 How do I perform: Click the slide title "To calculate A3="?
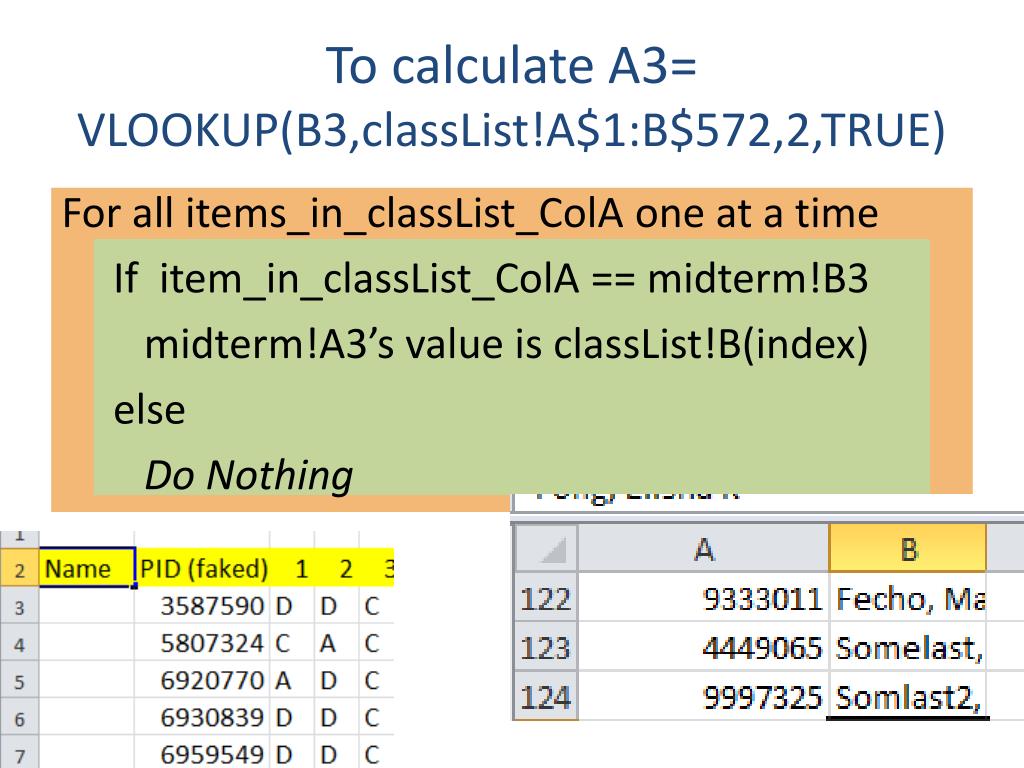pyautogui.click(x=511, y=65)
